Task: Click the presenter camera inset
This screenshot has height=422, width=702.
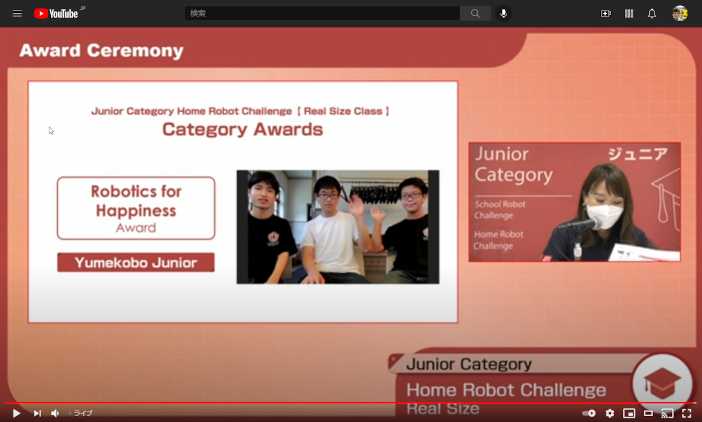Action: pos(574,202)
